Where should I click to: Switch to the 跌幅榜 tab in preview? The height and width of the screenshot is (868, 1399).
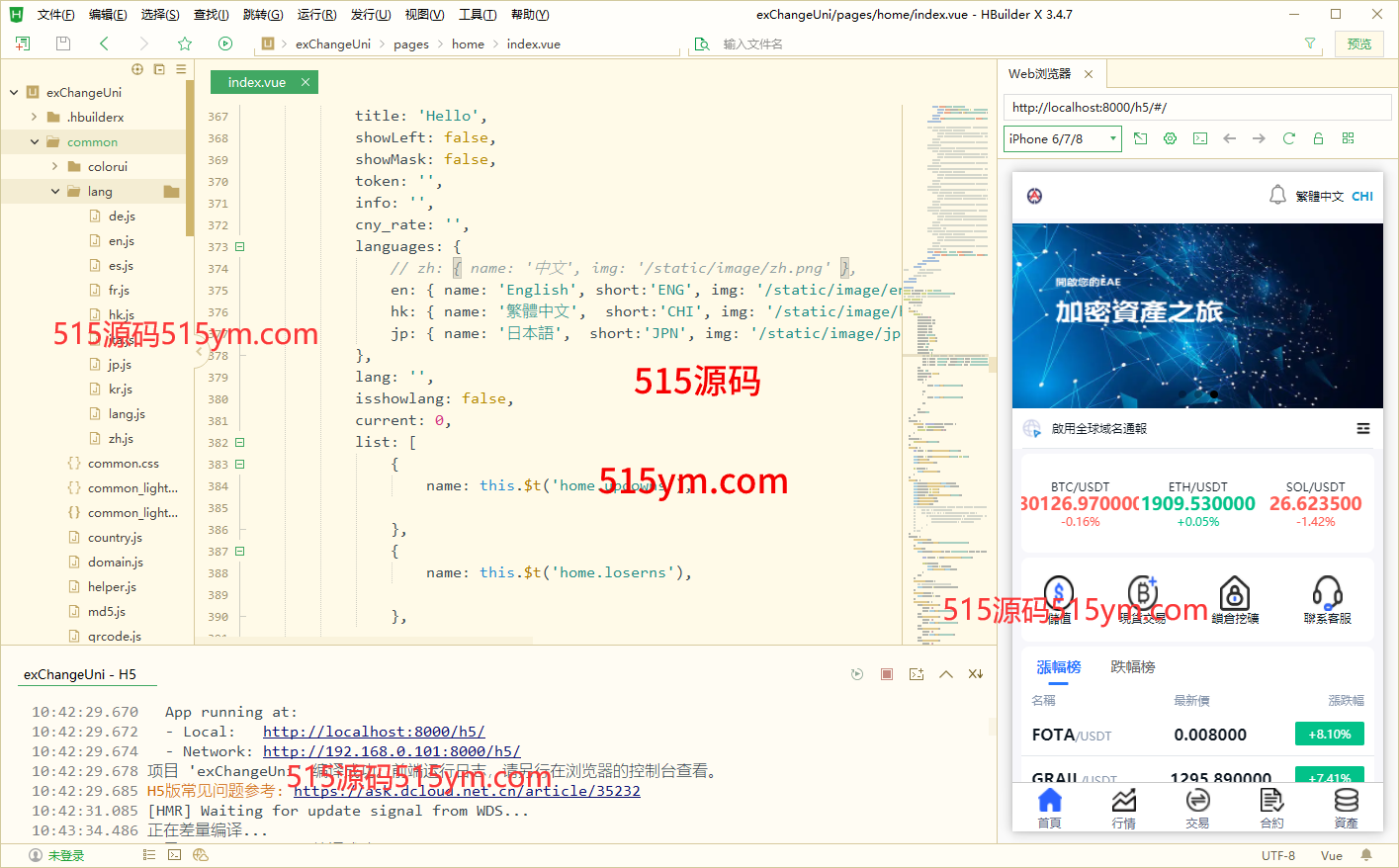pos(1132,667)
